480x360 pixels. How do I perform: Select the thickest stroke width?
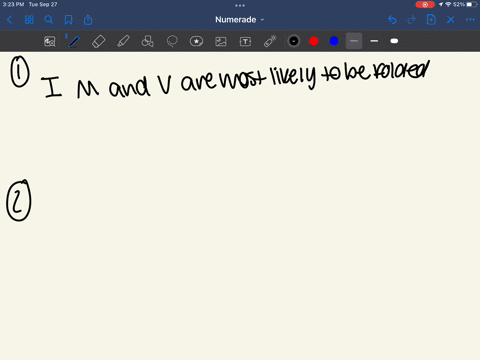pos(394,41)
